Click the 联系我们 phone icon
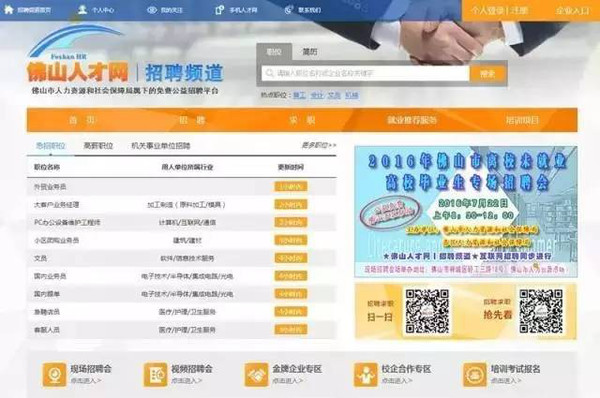Image resolution: width=600 pixels, height=398 pixels. 289,10
